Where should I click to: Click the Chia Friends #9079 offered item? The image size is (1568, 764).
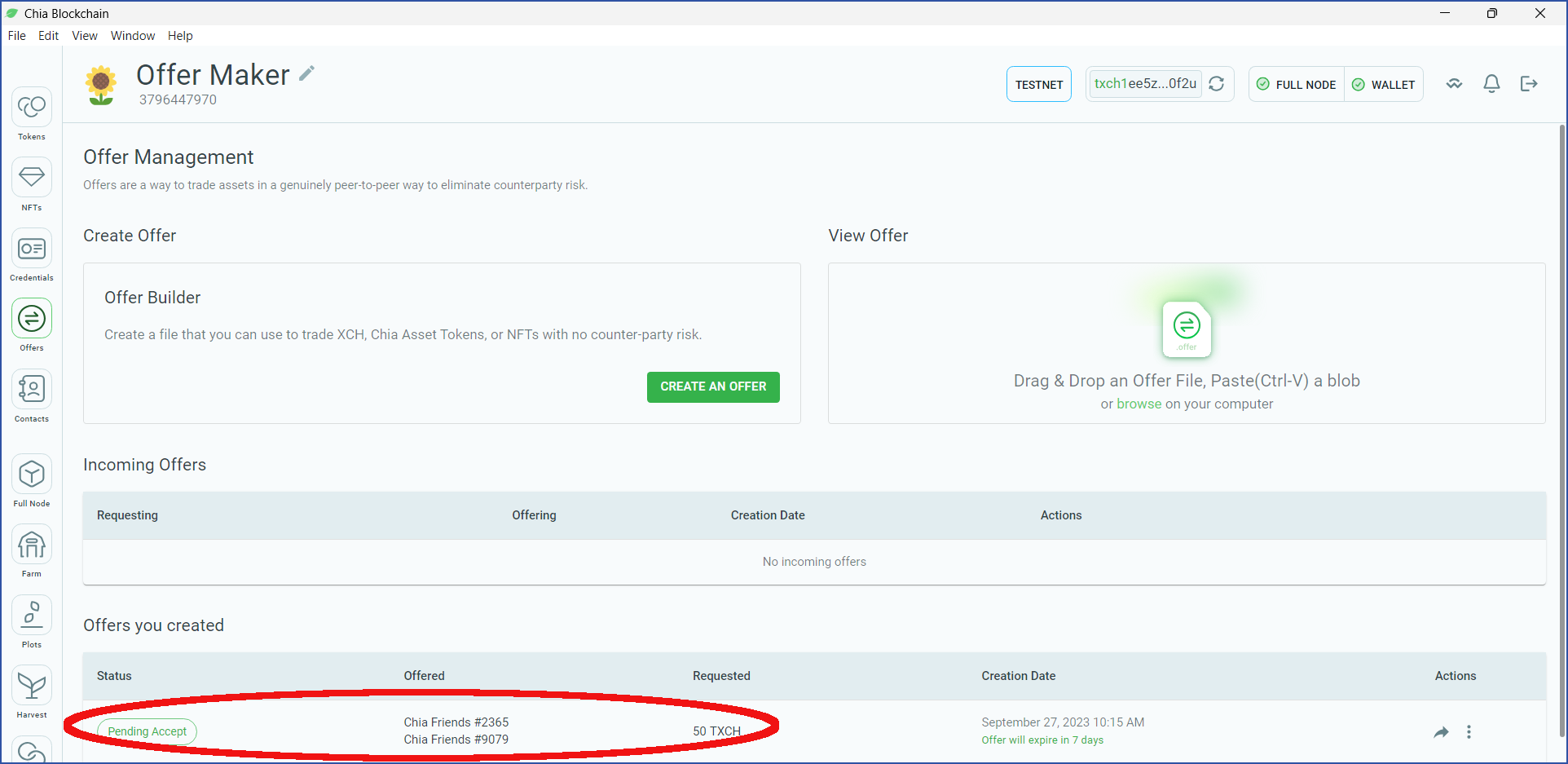[x=456, y=740]
